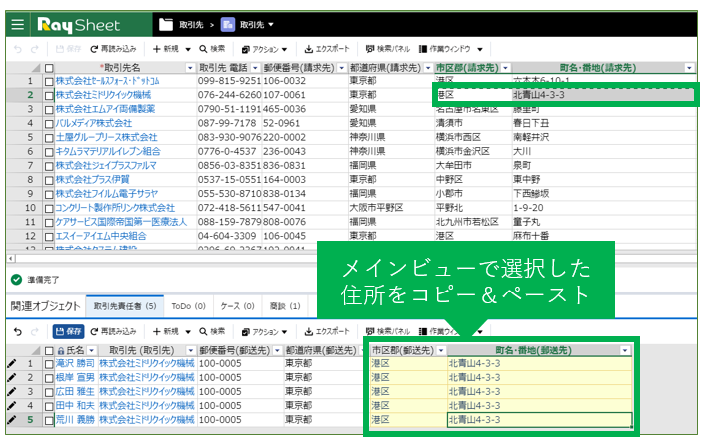
Task: Click pencil edit icon for 滝沢 勝司 row
Action: tap(12, 363)
